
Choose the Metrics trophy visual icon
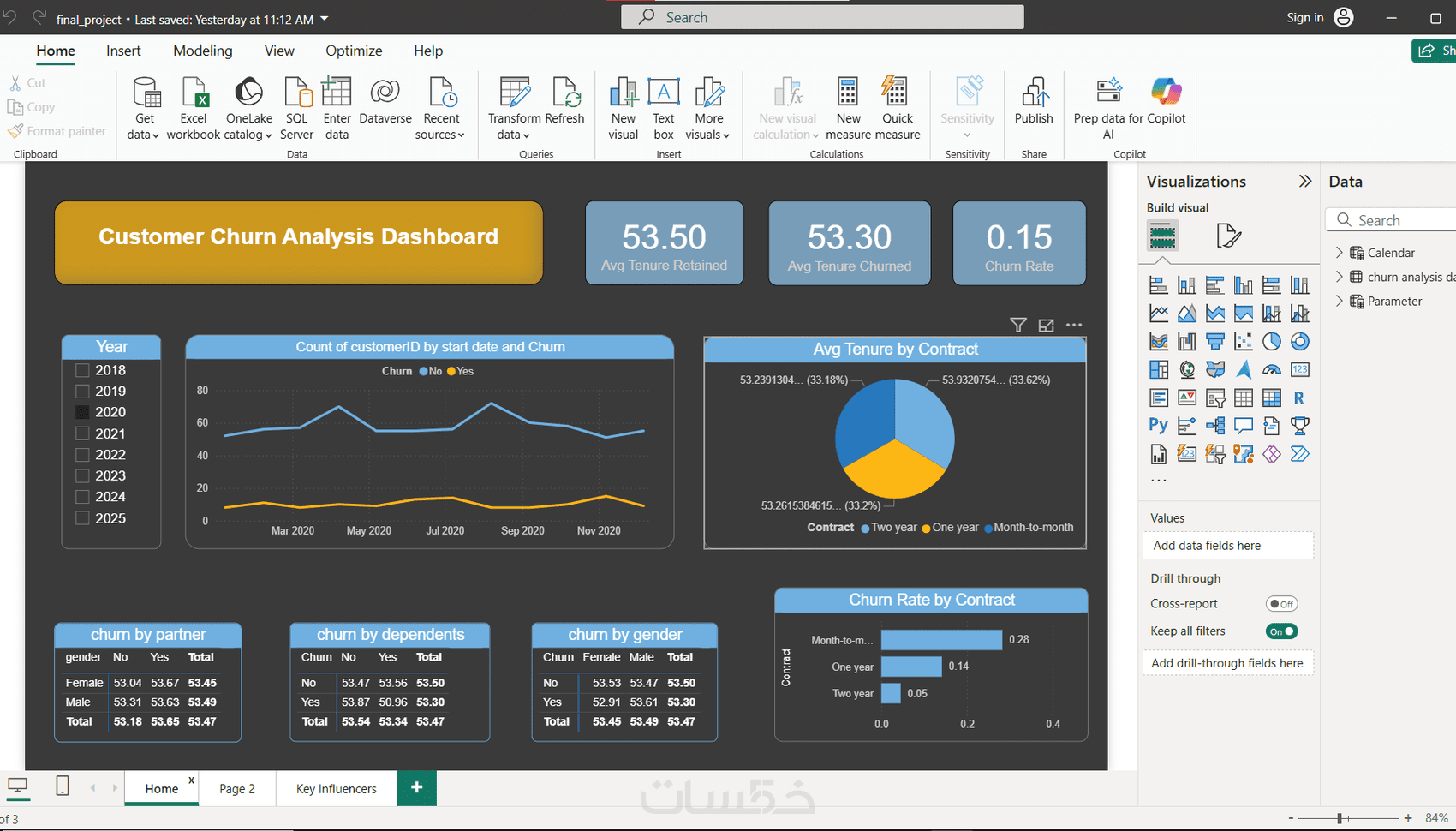(1299, 426)
